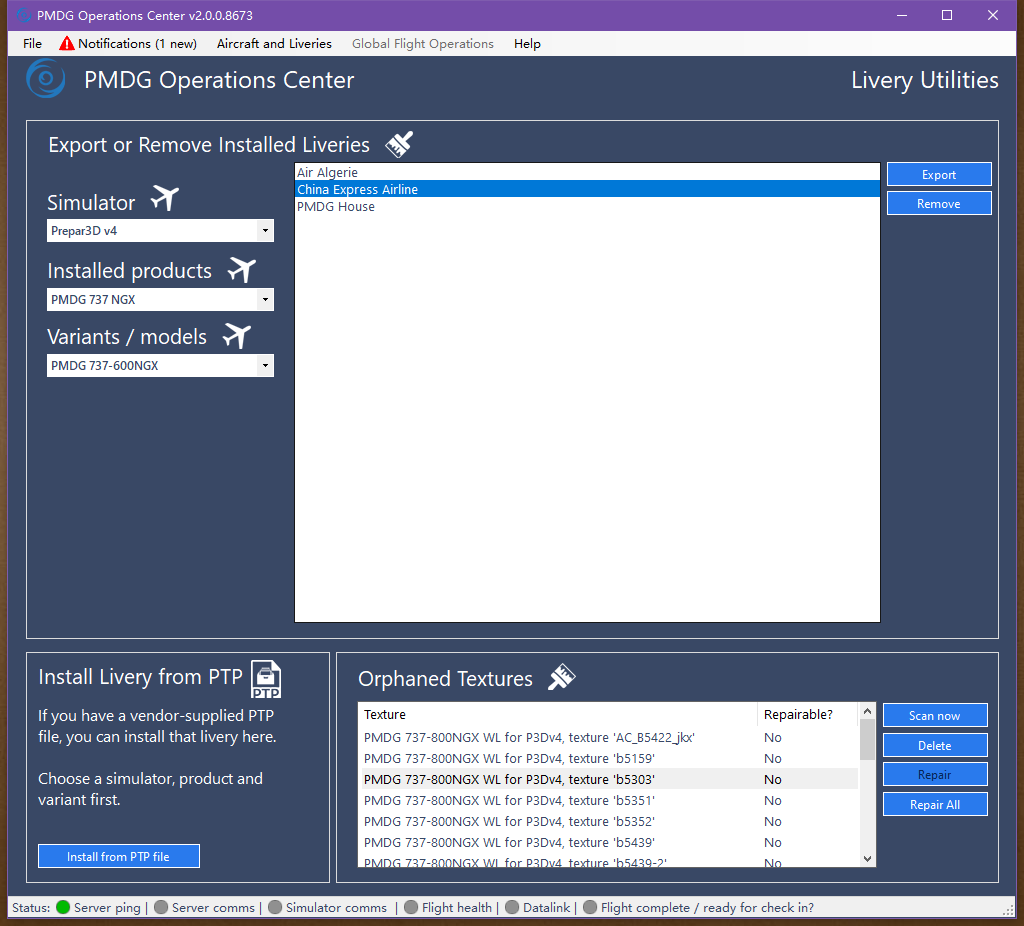The width and height of the screenshot is (1024, 926).
Task: Click the green Server ping status indicator
Action: coord(63,907)
